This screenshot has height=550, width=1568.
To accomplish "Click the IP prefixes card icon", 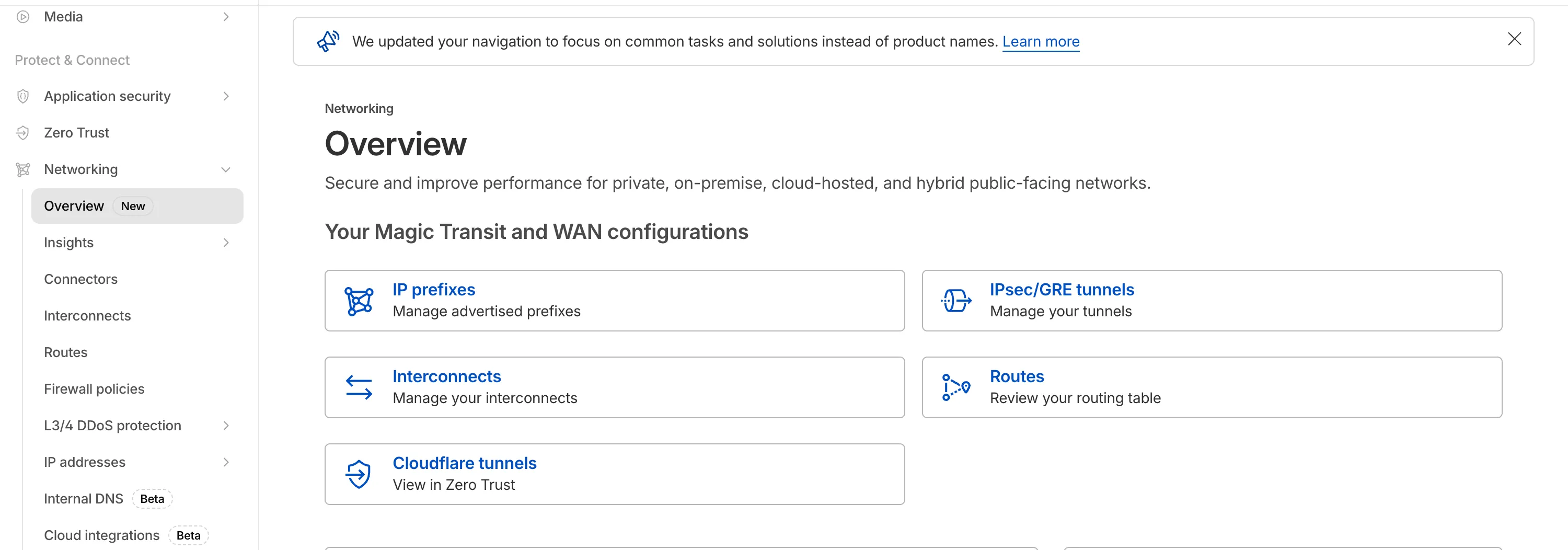I will (359, 301).
